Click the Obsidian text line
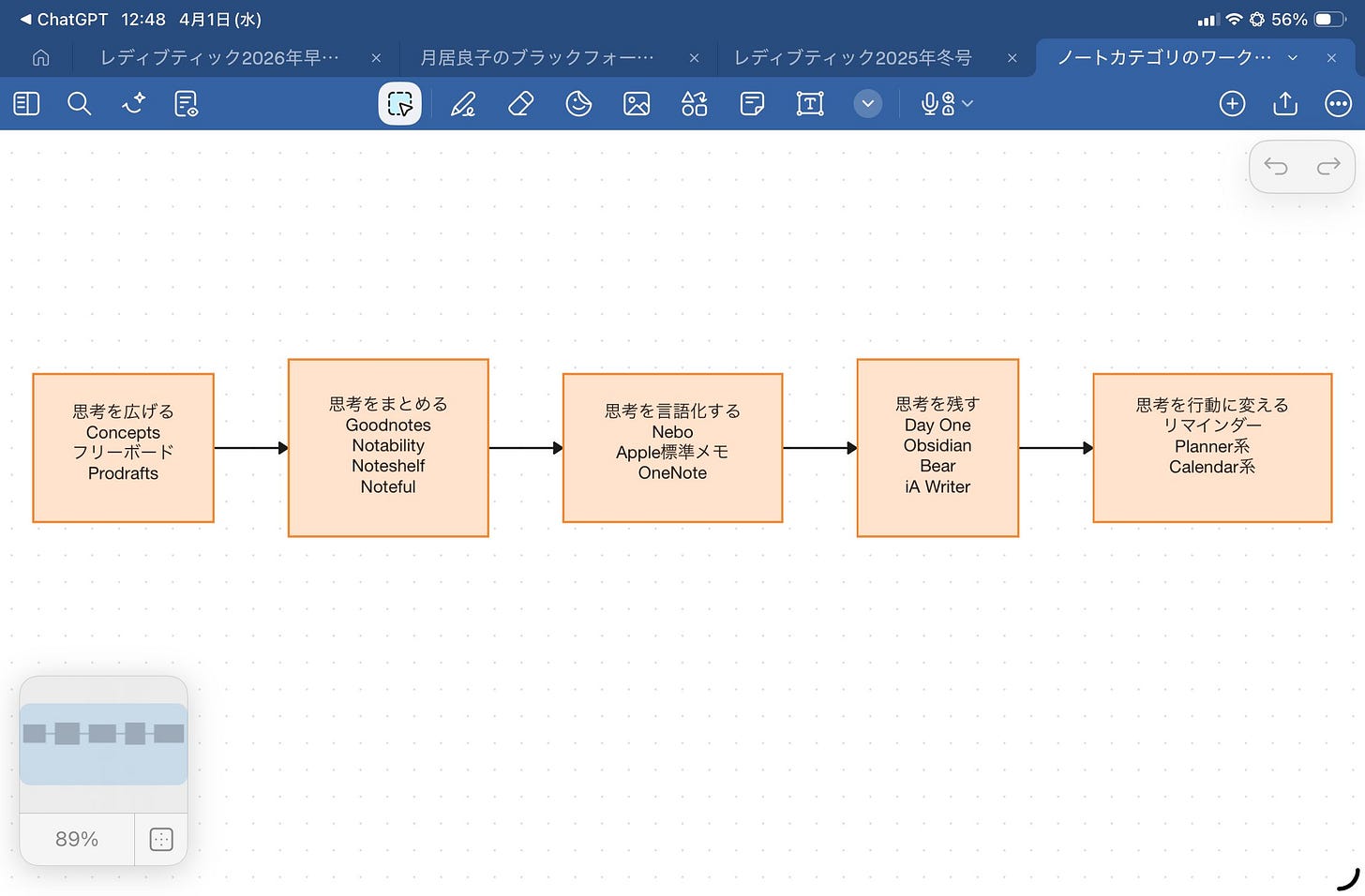Screen dimensions: 1365x896 pos(937,446)
